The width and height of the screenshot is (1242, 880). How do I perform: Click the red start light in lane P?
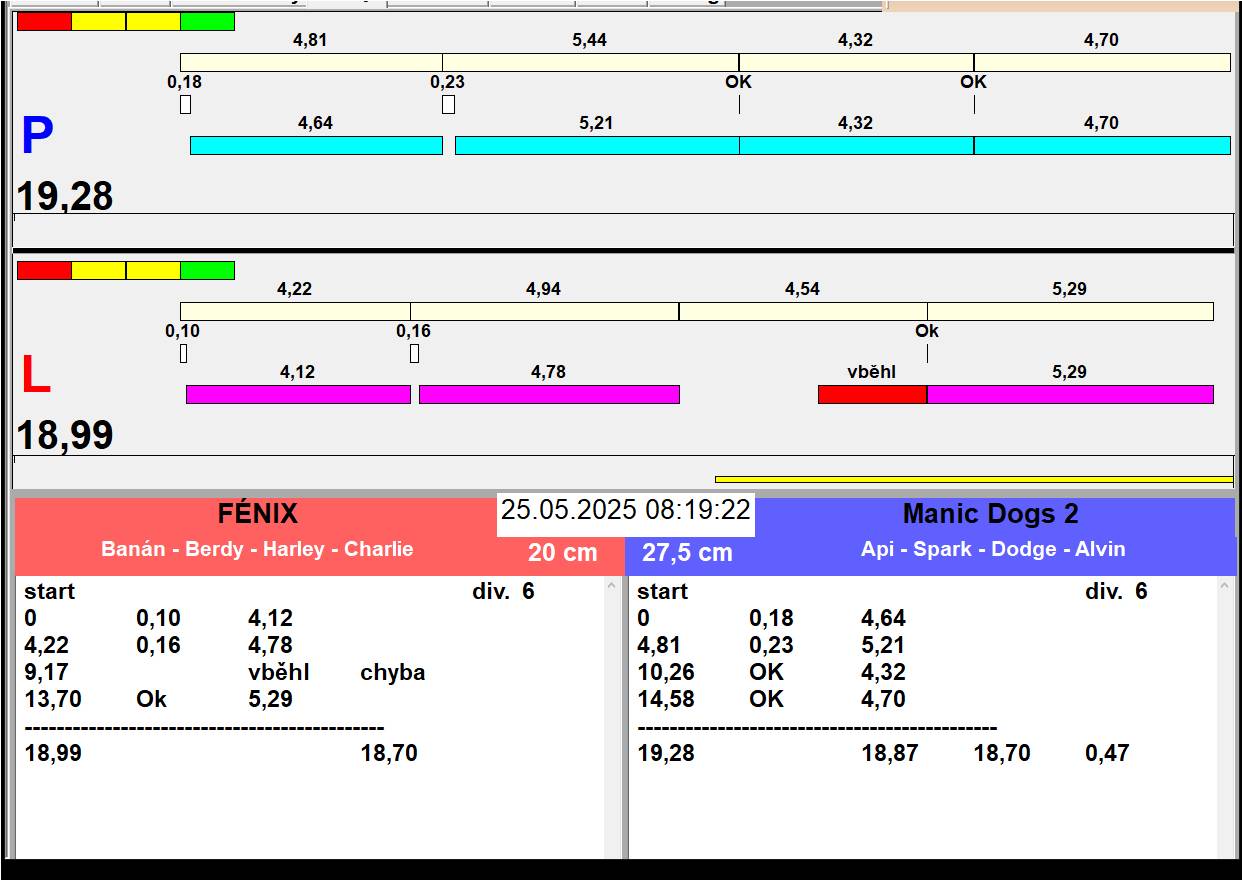(45, 22)
